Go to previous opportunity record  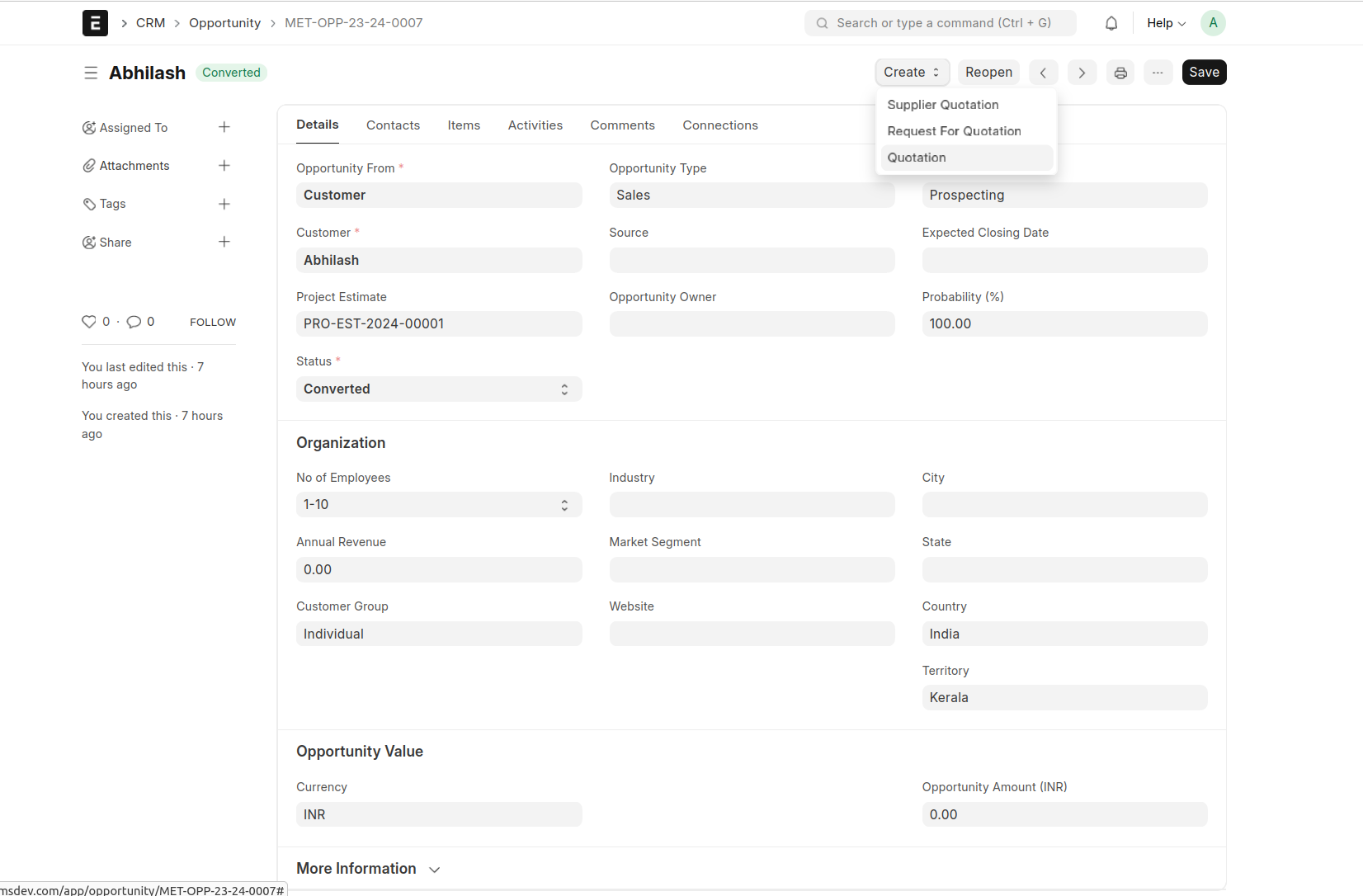(1043, 73)
